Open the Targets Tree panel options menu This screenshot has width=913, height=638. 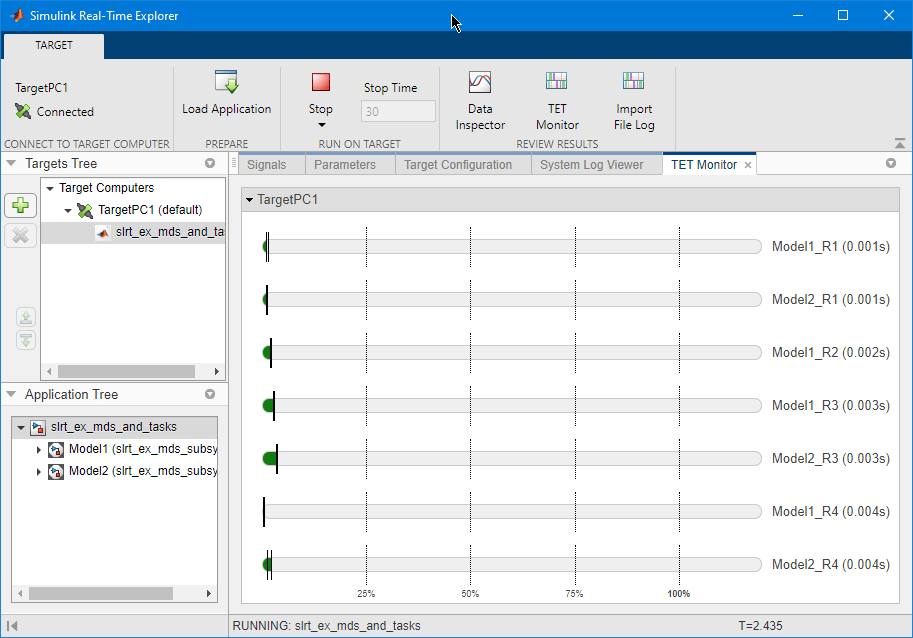coord(210,164)
